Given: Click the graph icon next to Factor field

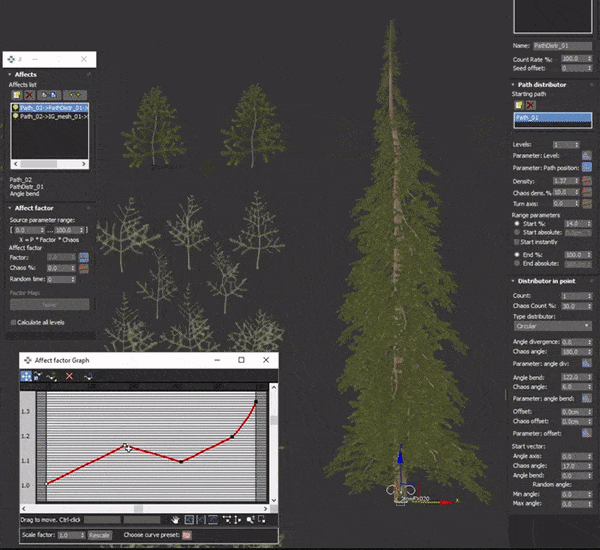Looking at the screenshot, I should 84,258.
